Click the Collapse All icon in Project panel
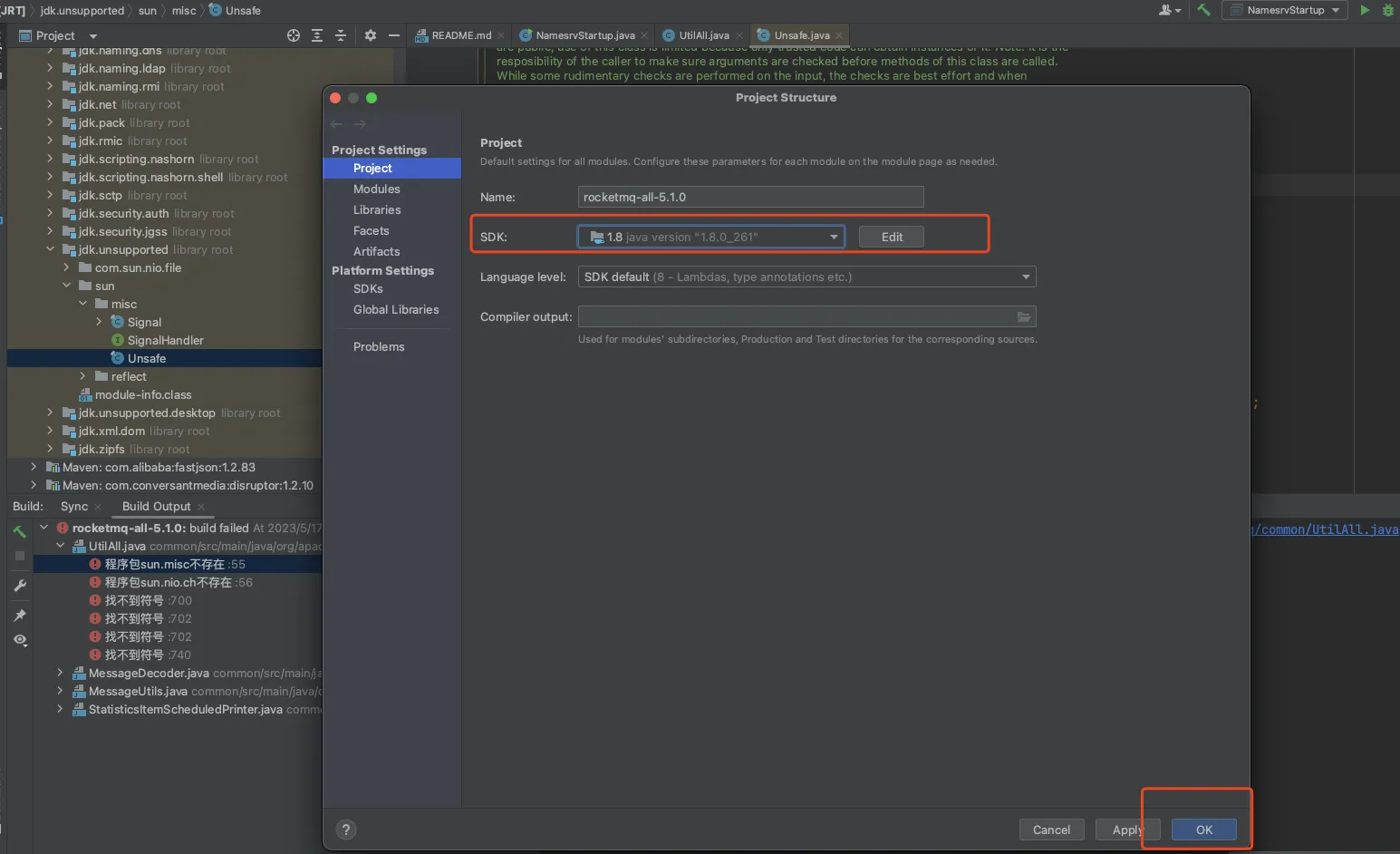Viewport: 1400px width, 854px height. (x=341, y=35)
